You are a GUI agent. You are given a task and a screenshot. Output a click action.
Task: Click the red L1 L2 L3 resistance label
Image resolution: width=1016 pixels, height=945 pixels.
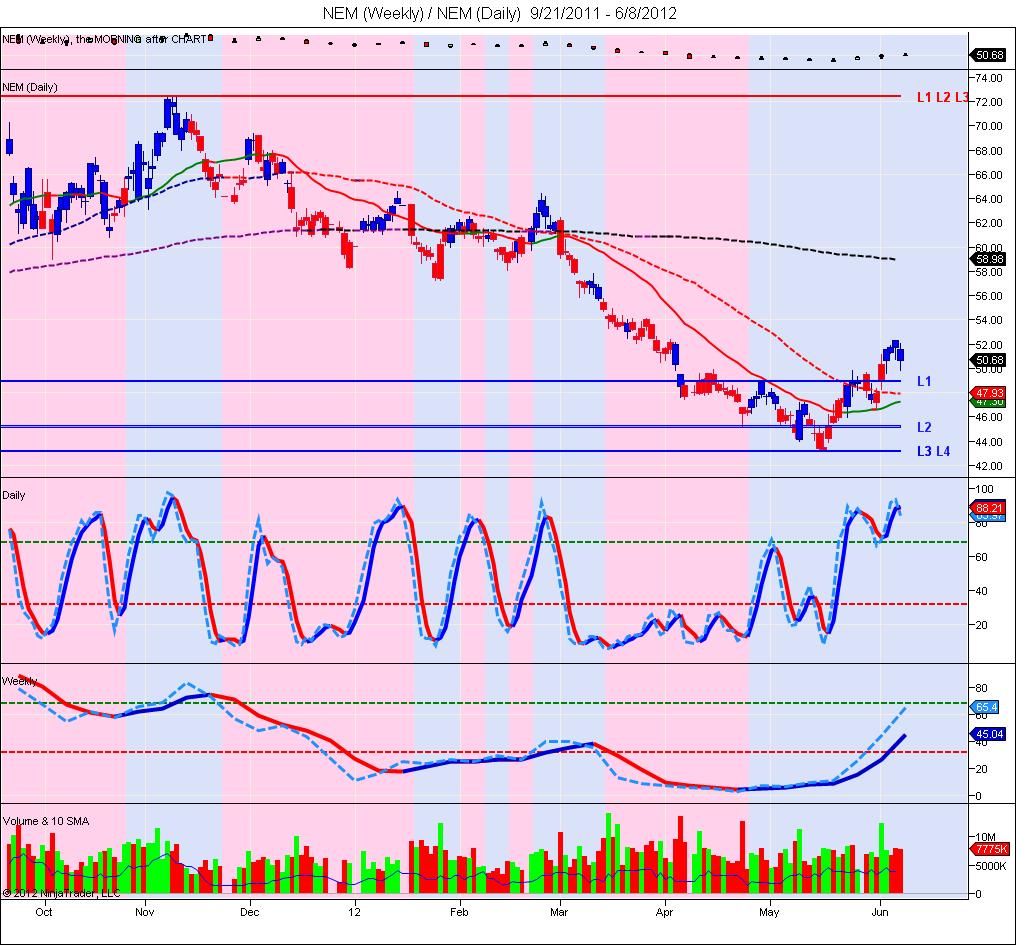click(943, 97)
